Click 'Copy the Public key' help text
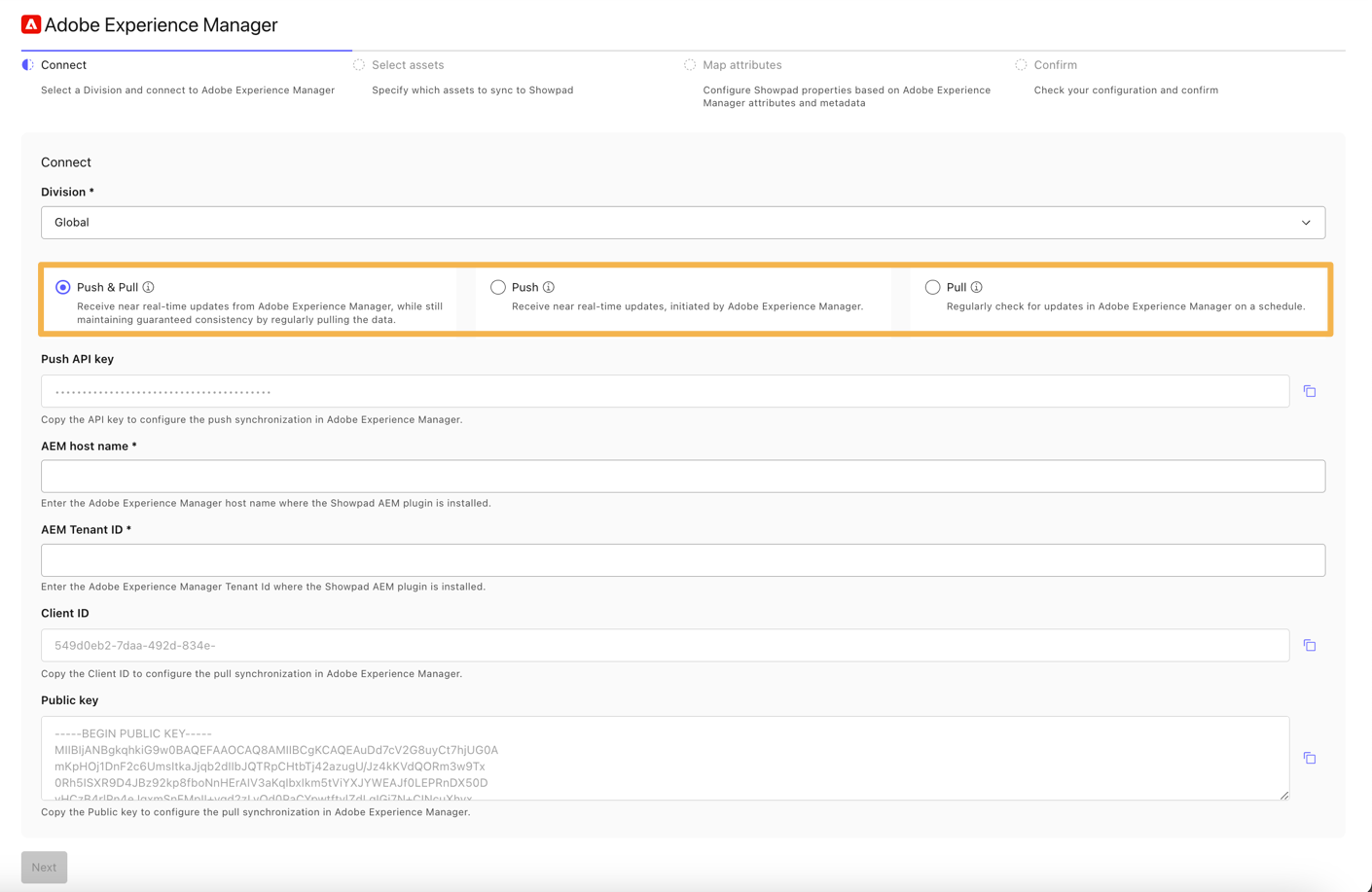1372x892 pixels. tap(256, 812)
